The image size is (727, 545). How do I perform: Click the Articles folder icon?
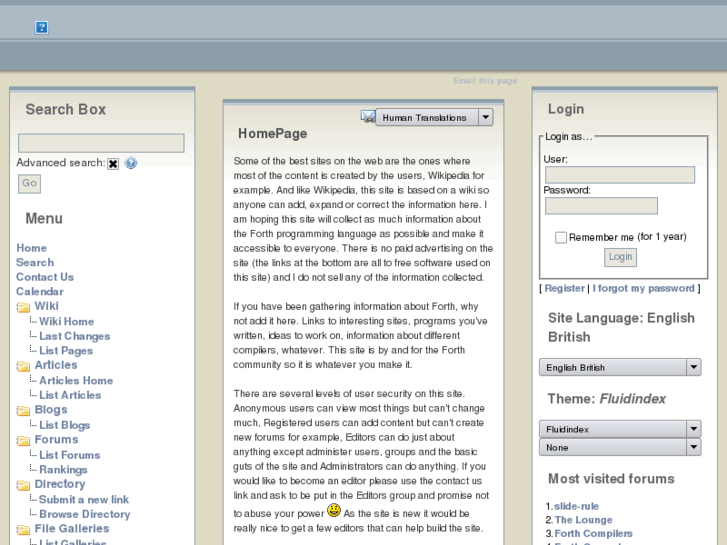coord(23,366)
